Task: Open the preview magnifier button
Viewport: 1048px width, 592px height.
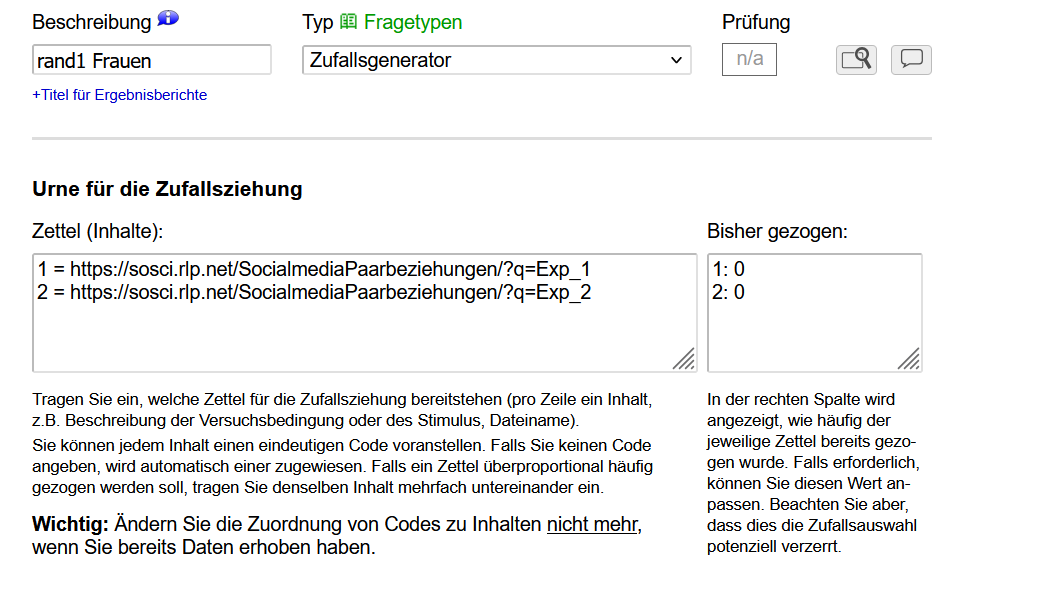Action: click(x=856, y=60)
